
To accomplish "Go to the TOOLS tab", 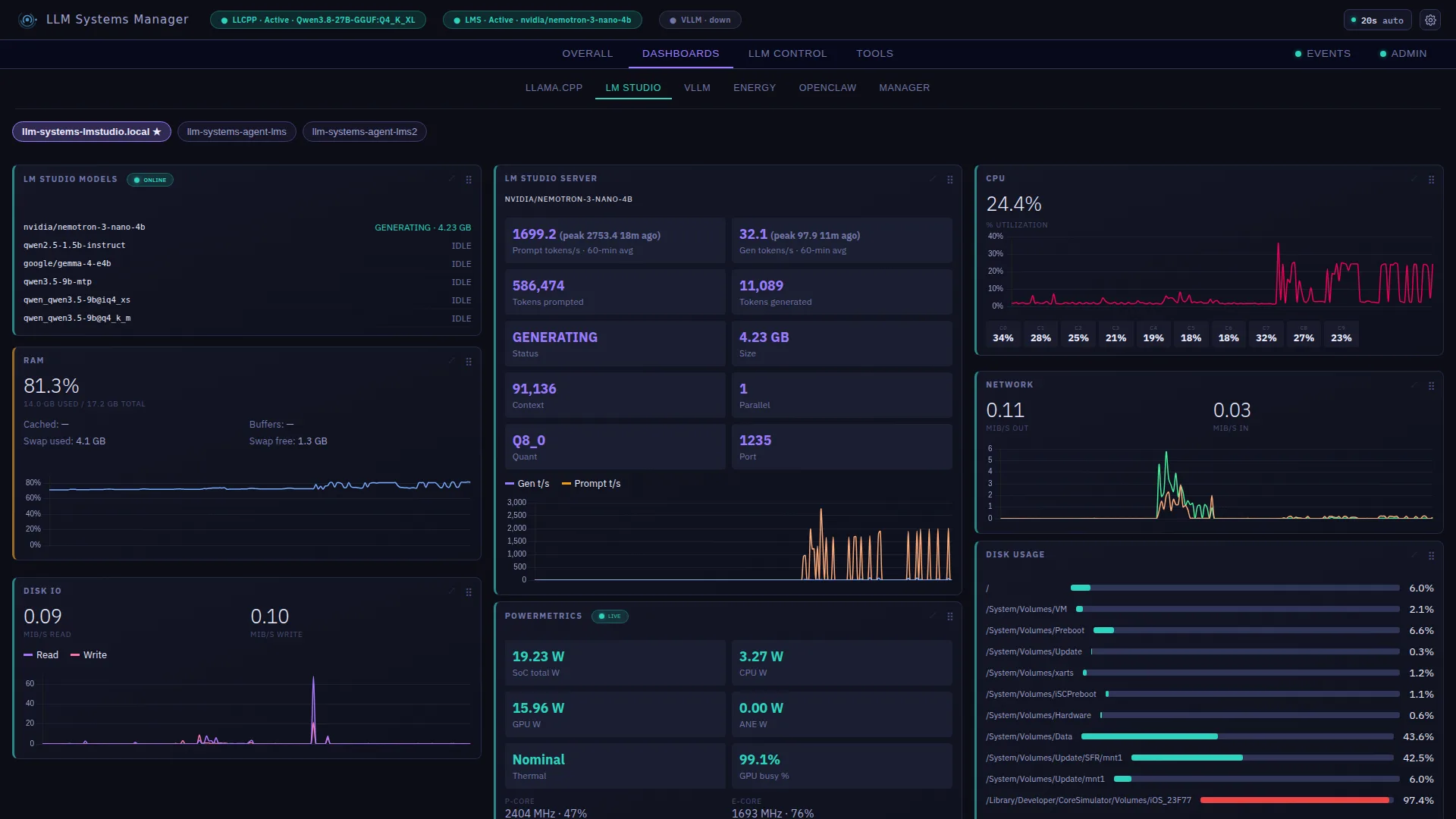I will tap(874, 54).
